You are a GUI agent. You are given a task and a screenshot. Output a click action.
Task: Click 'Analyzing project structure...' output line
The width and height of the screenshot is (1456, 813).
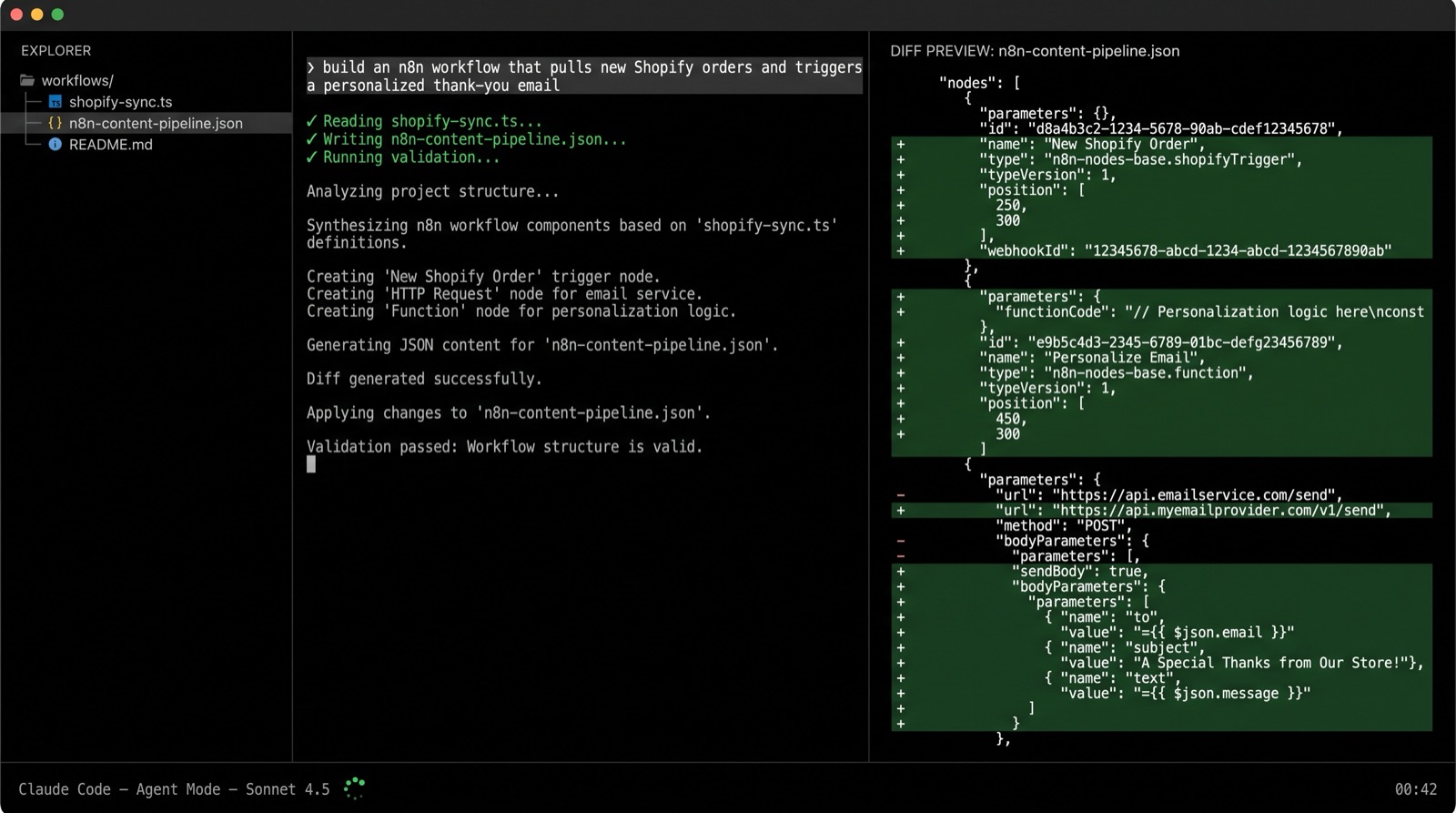click(x=432, y=191)
